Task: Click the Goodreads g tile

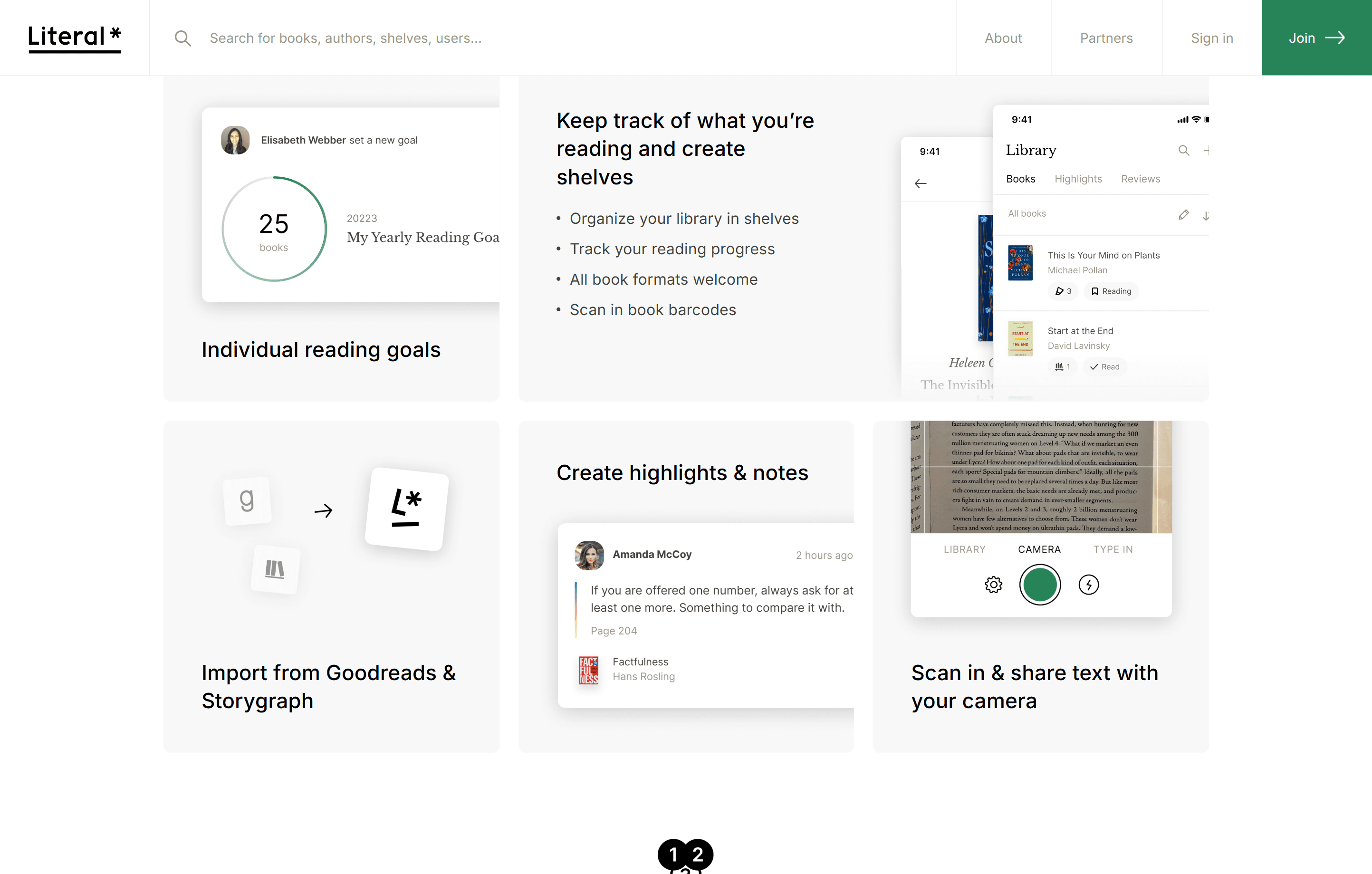Action: click(247, 500)
